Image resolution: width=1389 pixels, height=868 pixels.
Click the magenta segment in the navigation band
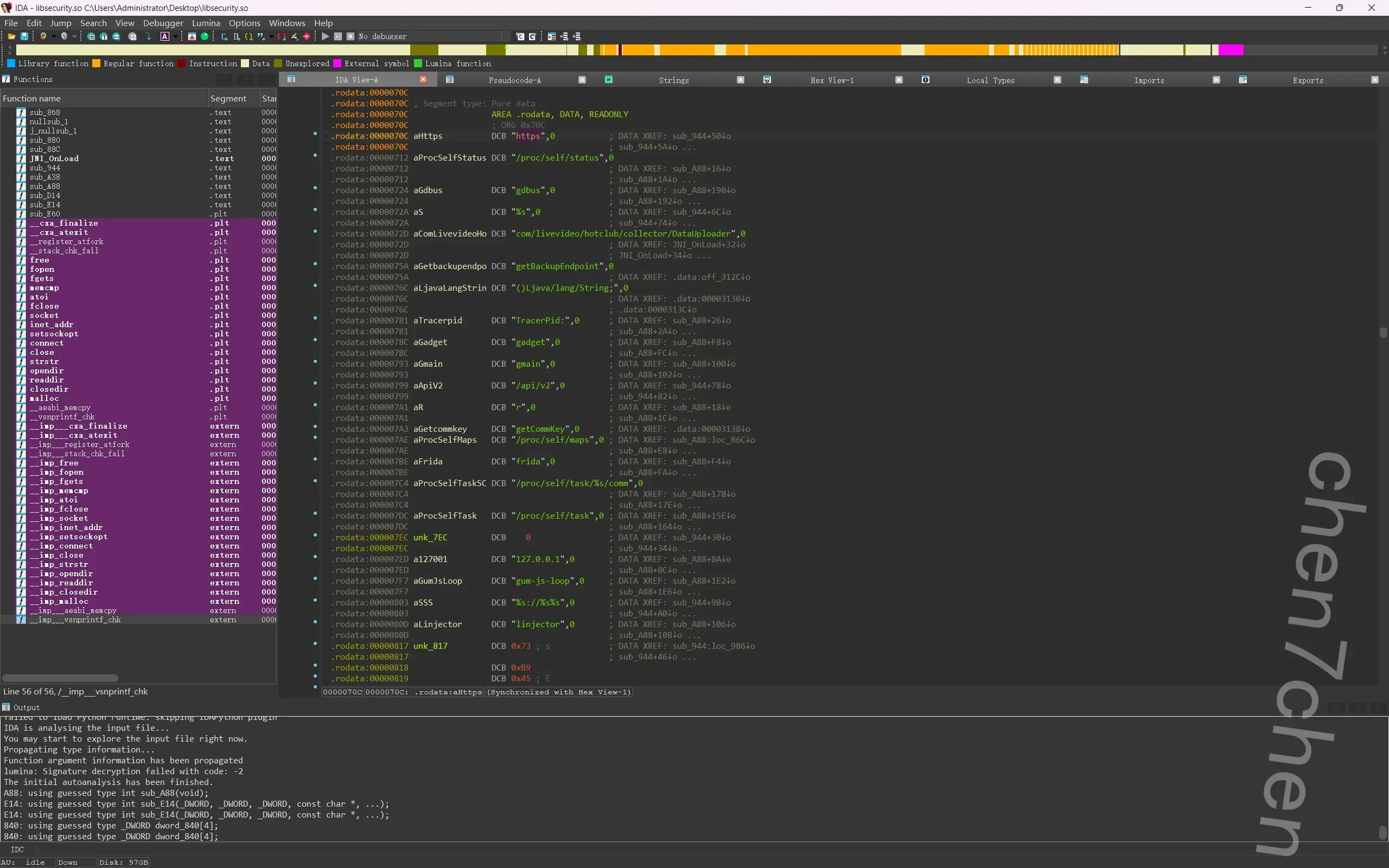point(1231,50)
